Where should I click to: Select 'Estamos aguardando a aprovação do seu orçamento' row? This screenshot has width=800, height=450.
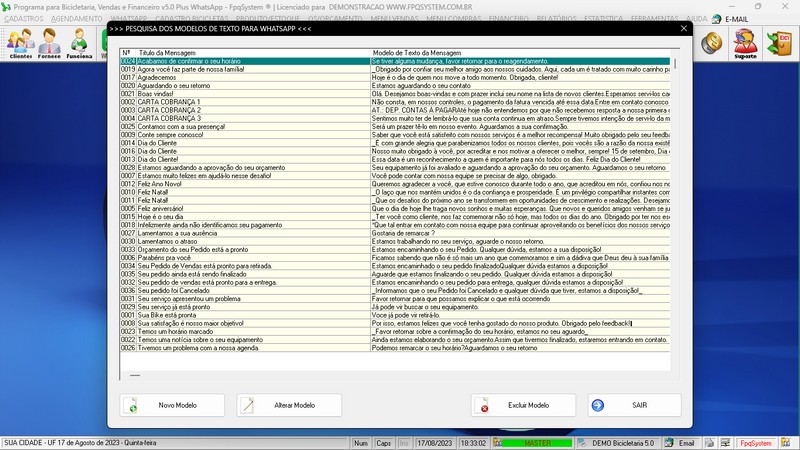coord(395,168)
